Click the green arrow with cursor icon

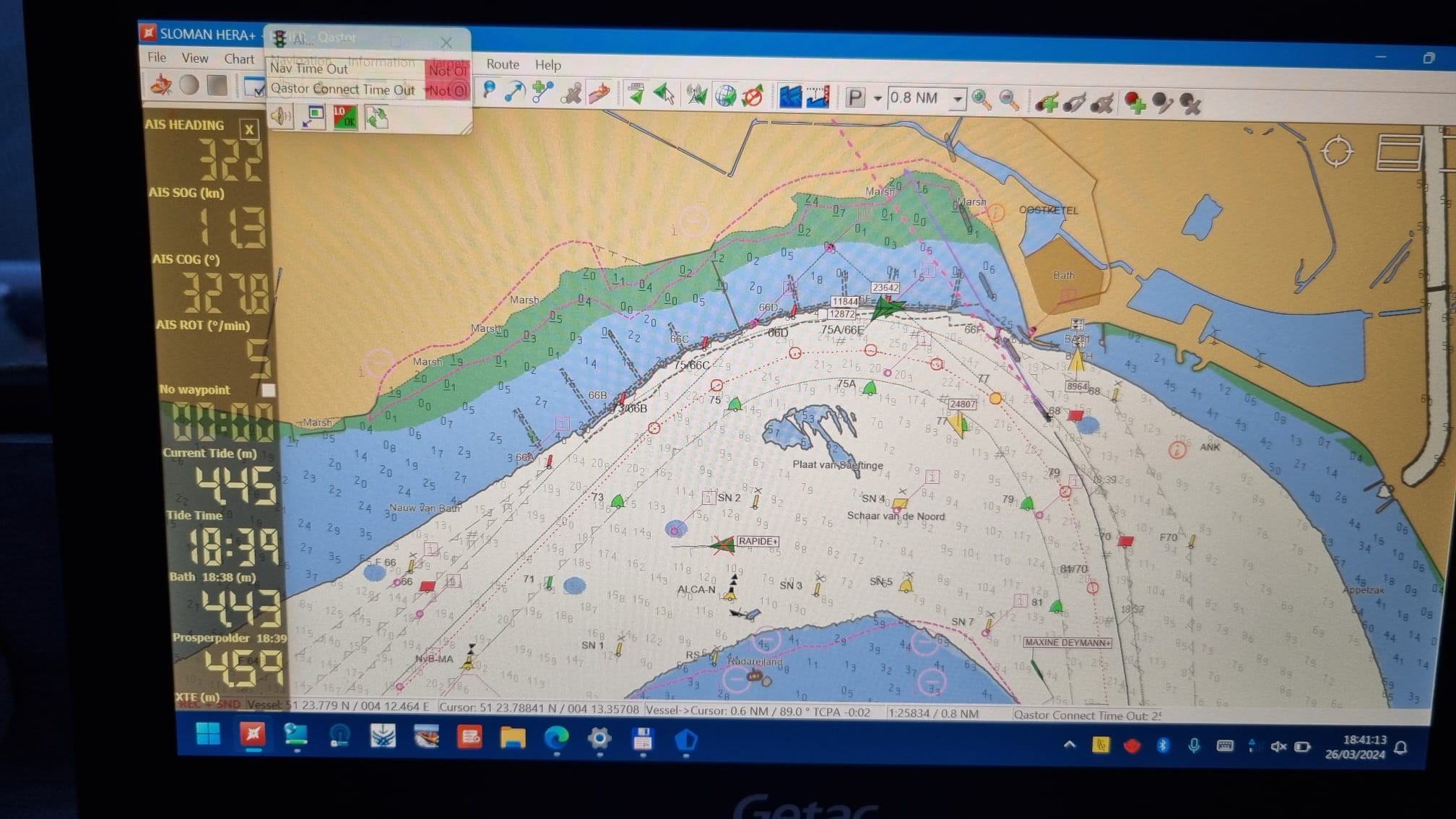pyautogui.click(x=664, y=94)
